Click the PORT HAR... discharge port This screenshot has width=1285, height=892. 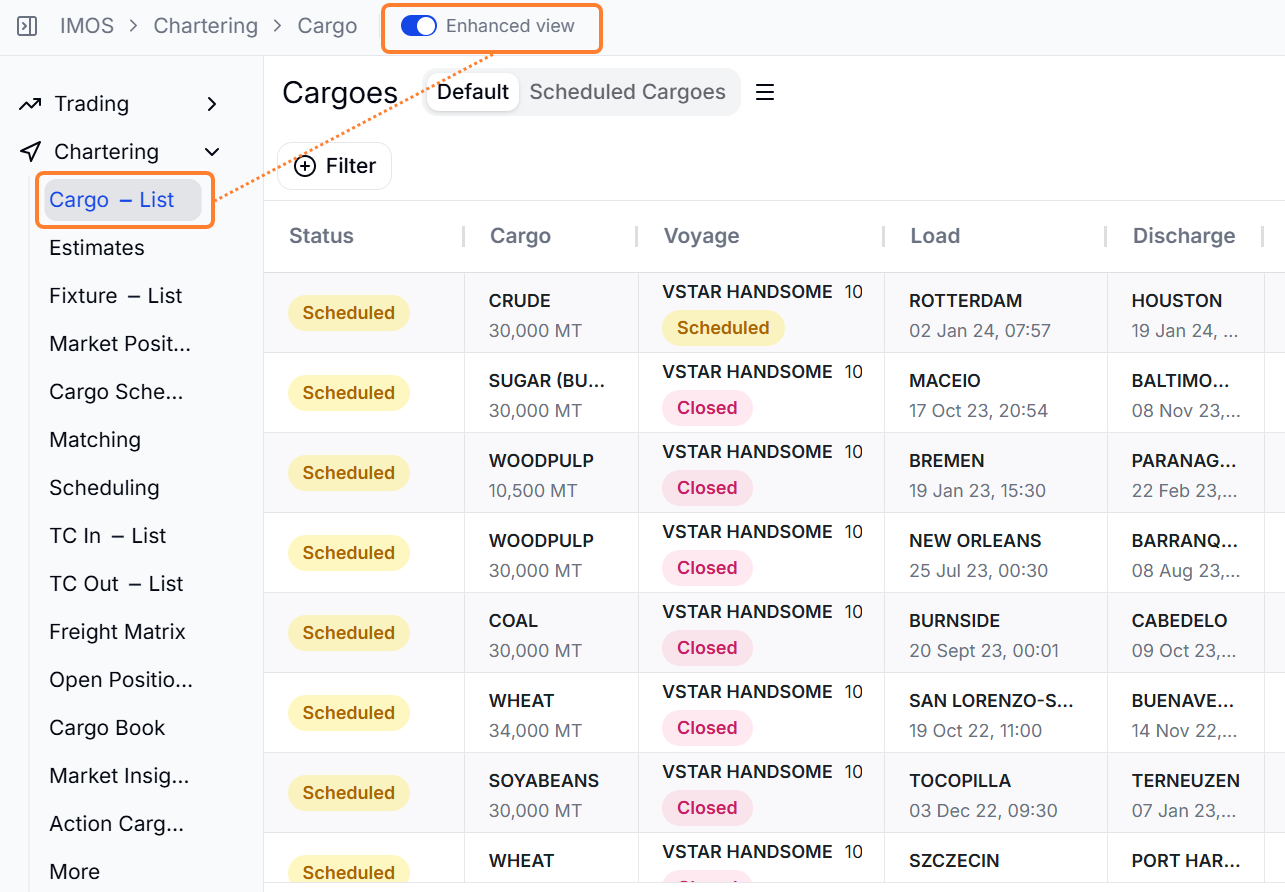(1186, 861)
